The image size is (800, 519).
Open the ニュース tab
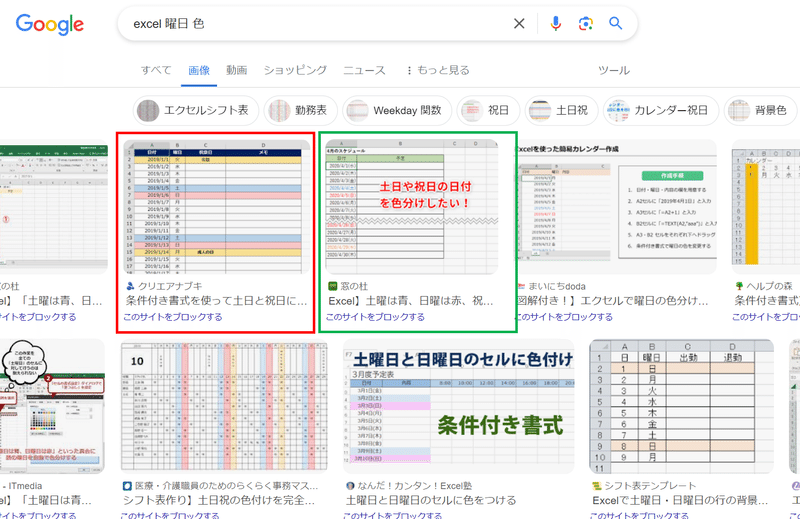(364, 70)
